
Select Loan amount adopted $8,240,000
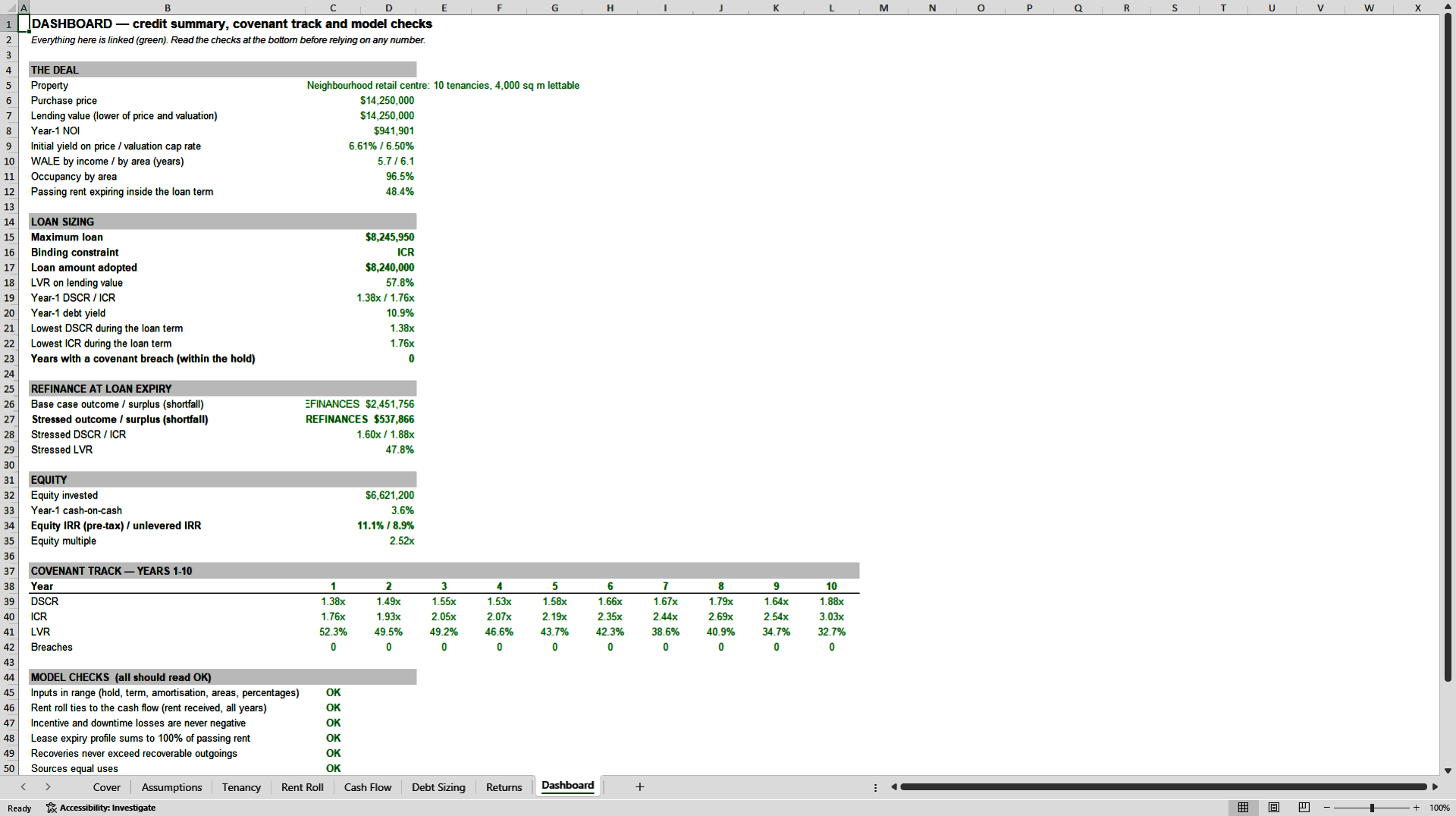pyautogui.click(x=390, y=268)
